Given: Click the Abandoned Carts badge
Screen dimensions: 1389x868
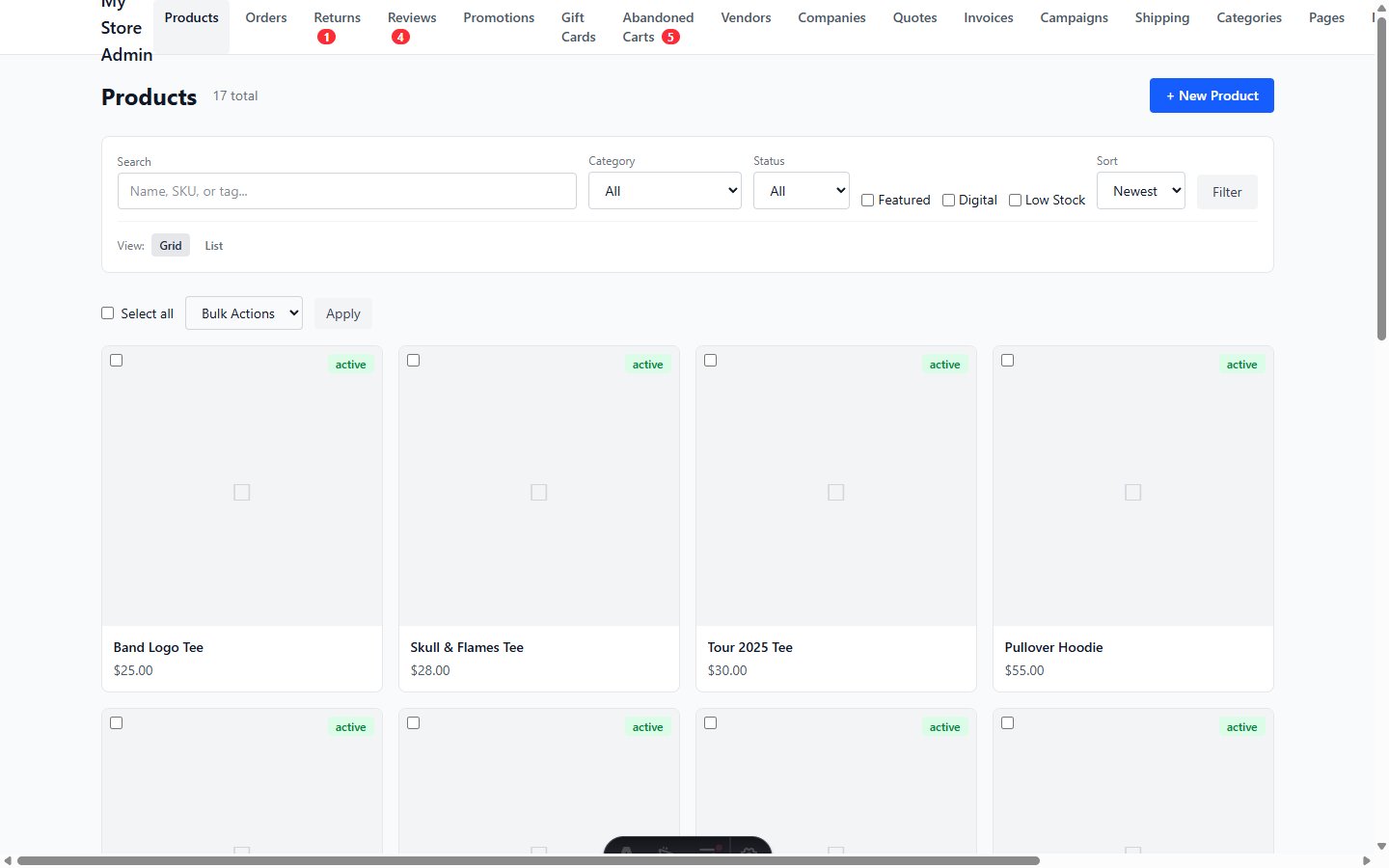Looking at the screenshot, I should [669, 37].
